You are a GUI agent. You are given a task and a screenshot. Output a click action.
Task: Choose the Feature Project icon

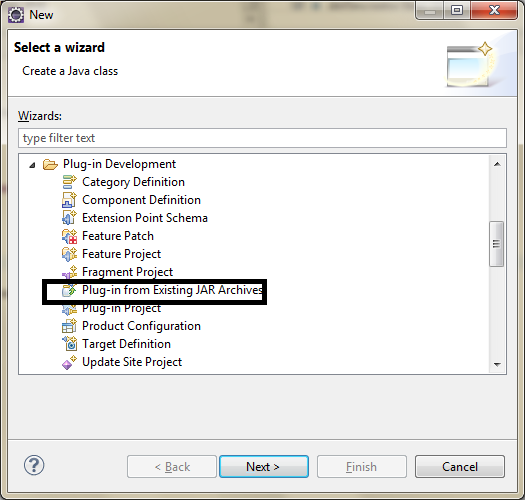69,254
